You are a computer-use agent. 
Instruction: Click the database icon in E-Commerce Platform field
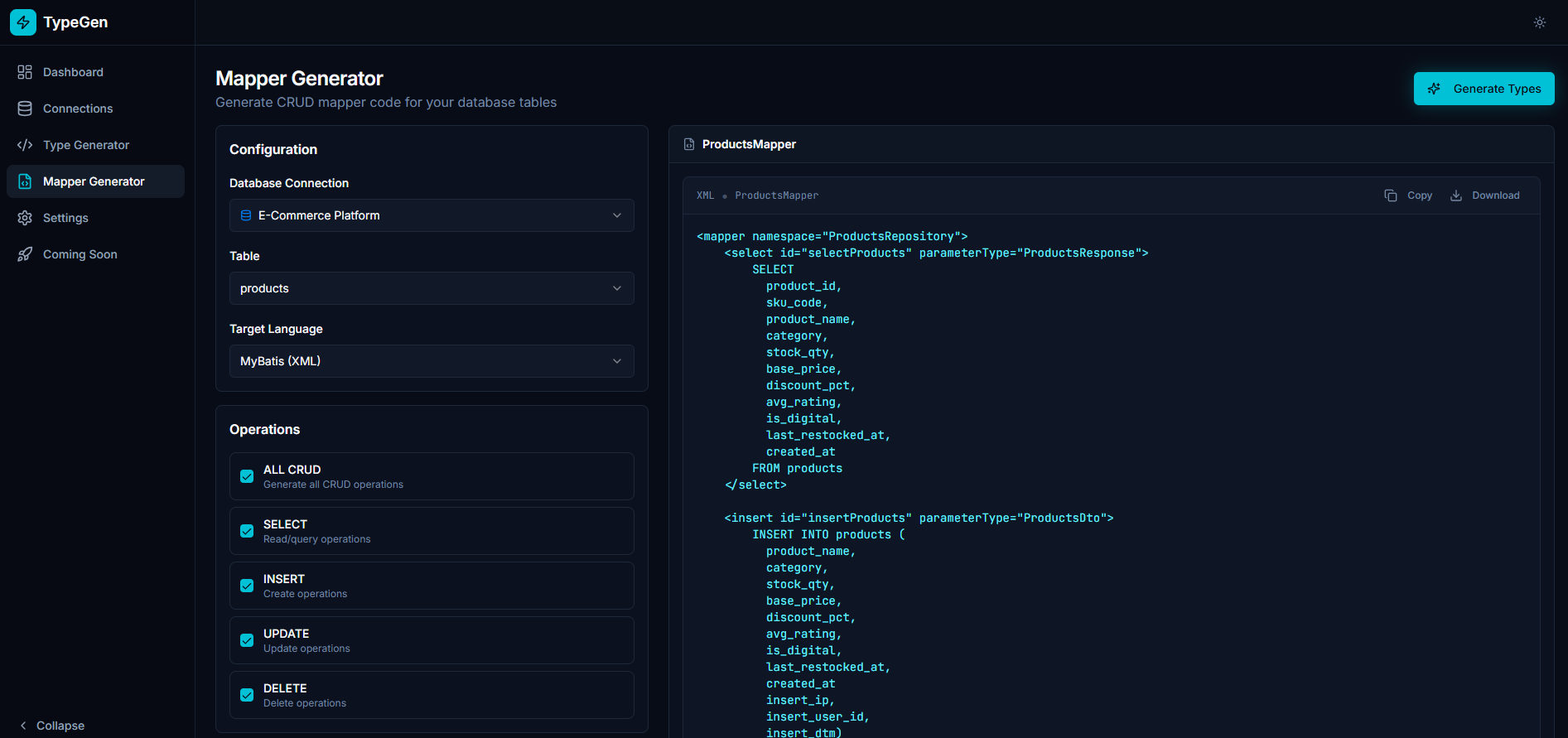pyautogui.click(x=246, y=215)
